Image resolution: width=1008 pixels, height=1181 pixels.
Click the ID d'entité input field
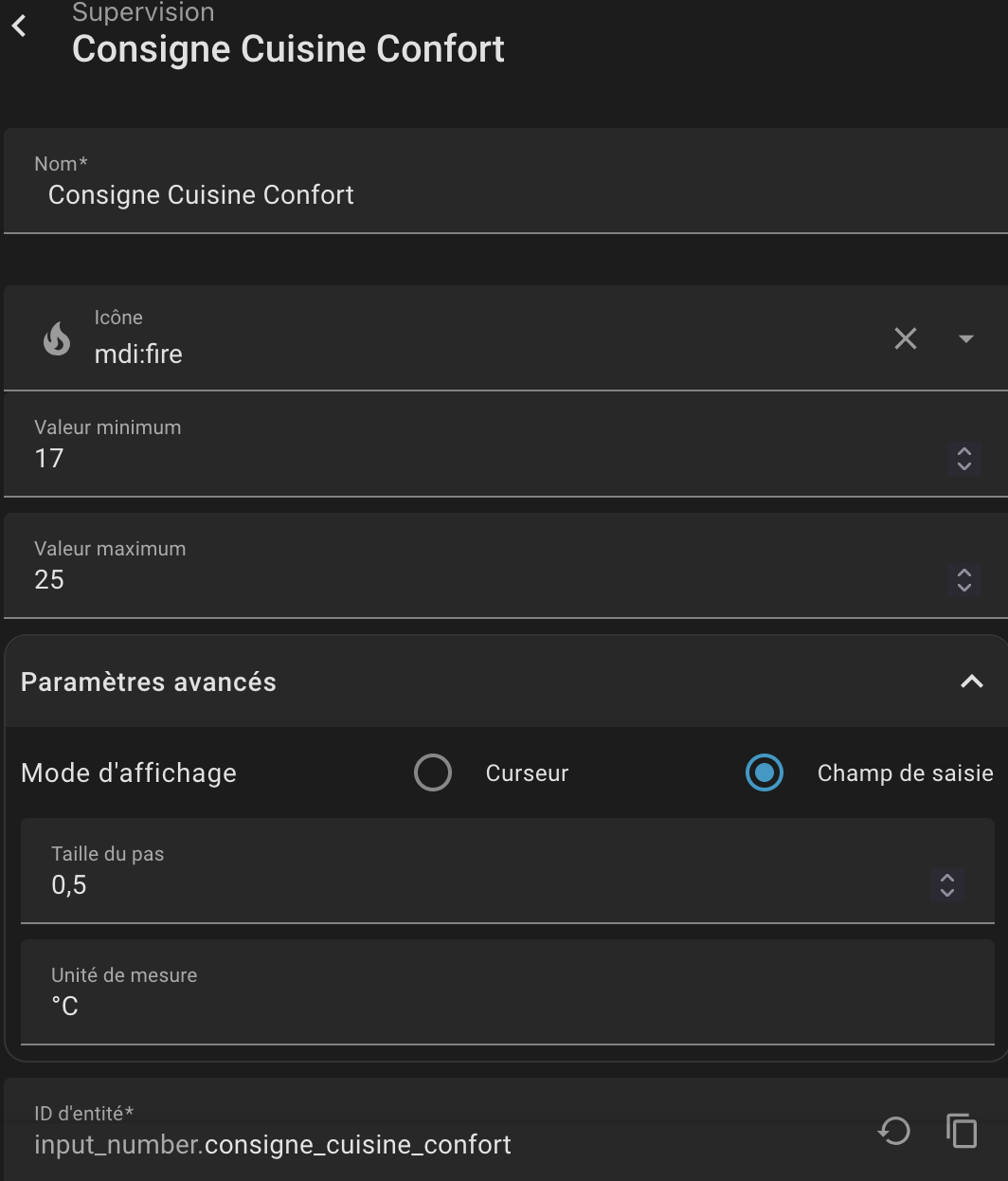(379, 1145)
